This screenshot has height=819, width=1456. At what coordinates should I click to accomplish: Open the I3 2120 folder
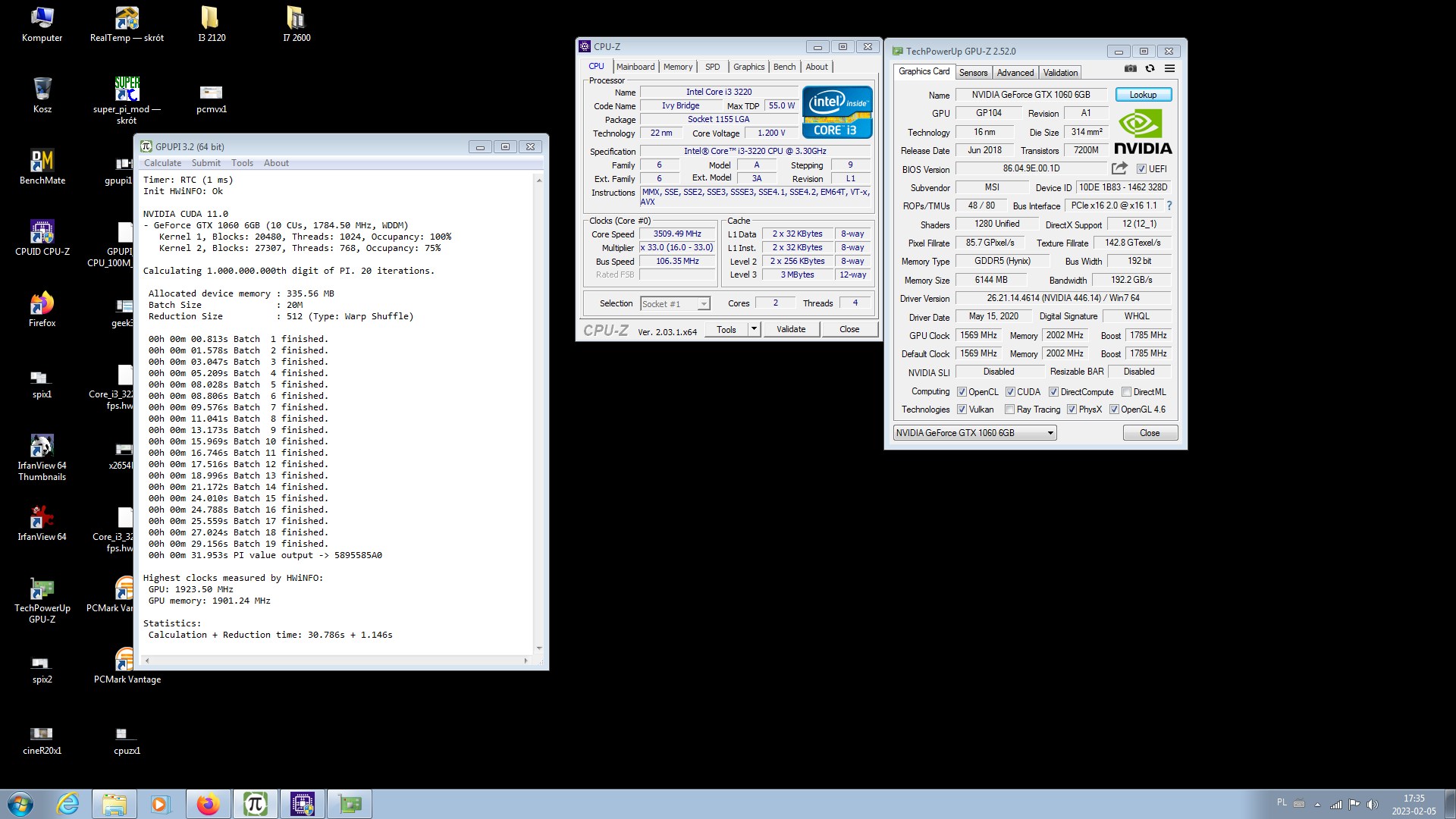(212, 24)
